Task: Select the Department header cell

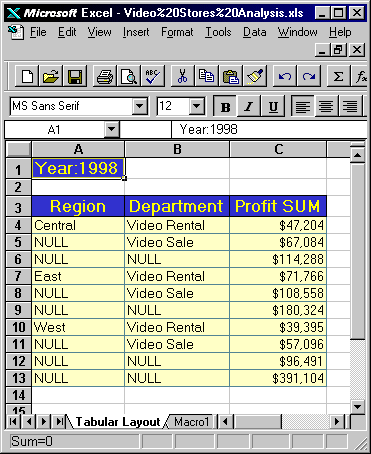Action: (177, 206)
